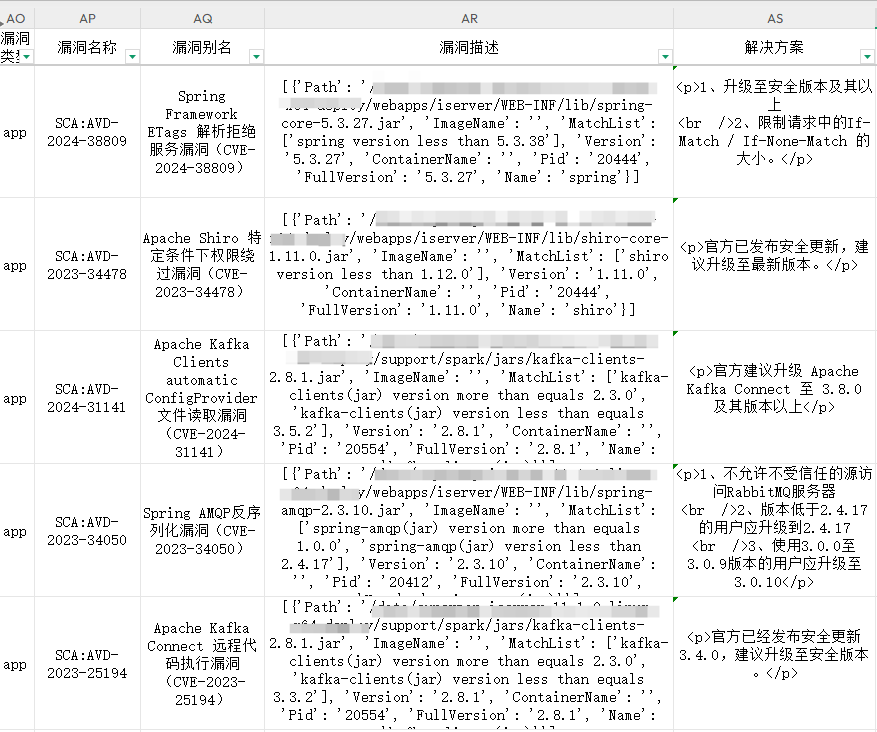Select app cell in AVD-2023-25194 row
The height and width of the screenshot is (732, 877).
click(x=17, y=663)
